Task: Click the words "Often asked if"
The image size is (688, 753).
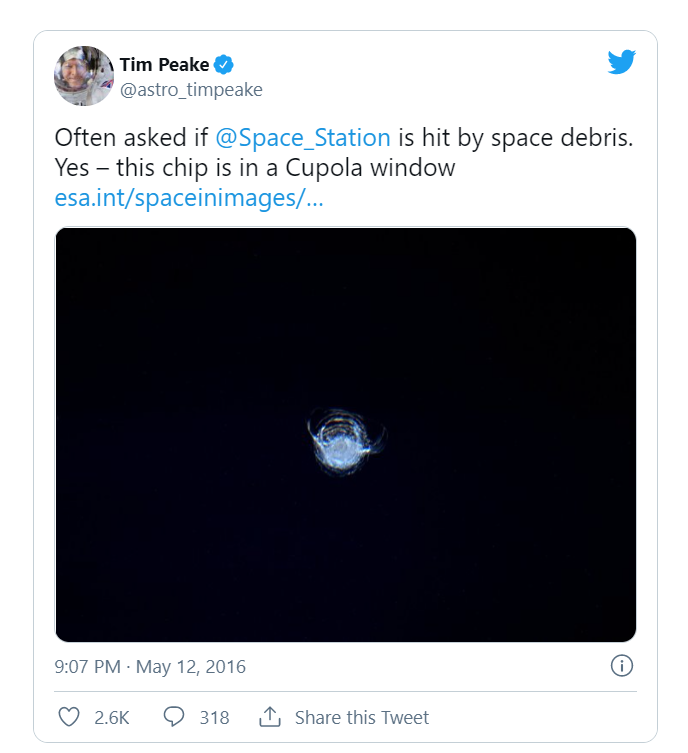Action: pyautogui.click(x=119, y=138)
